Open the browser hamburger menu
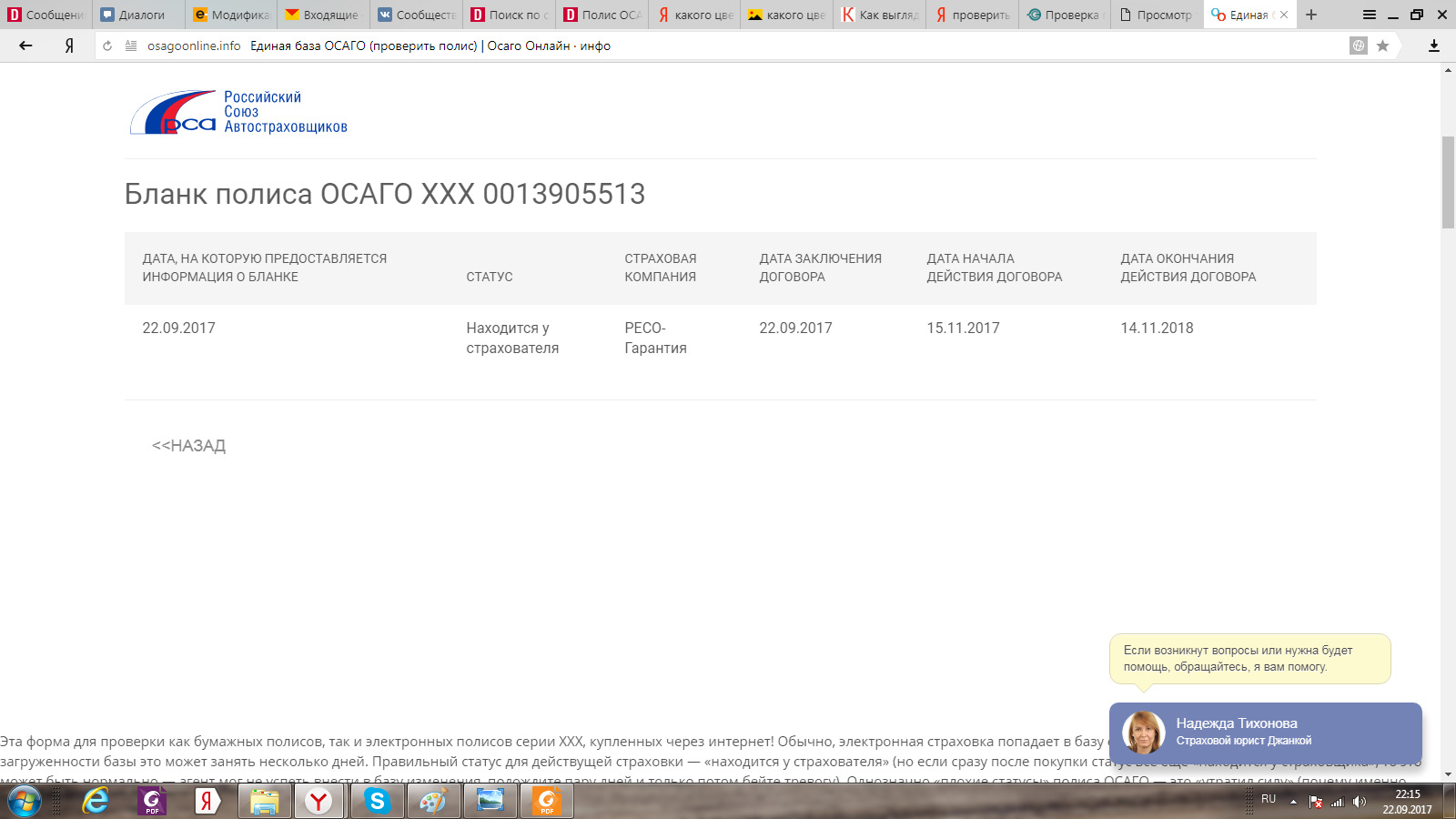Screen dimensions: 1456x819 coord(1370,15)
